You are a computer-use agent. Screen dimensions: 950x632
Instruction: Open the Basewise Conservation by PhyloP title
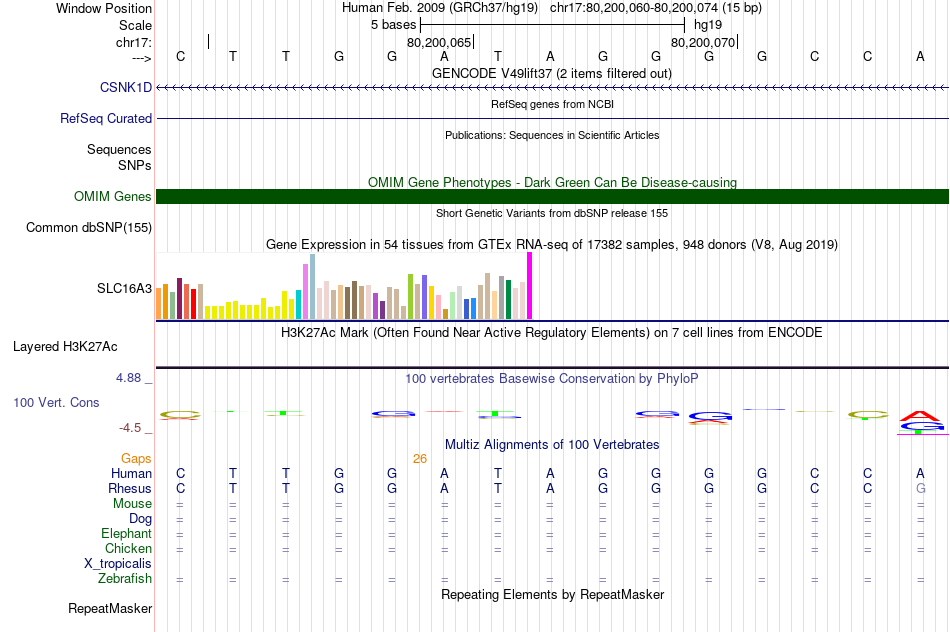pos(552,379)
